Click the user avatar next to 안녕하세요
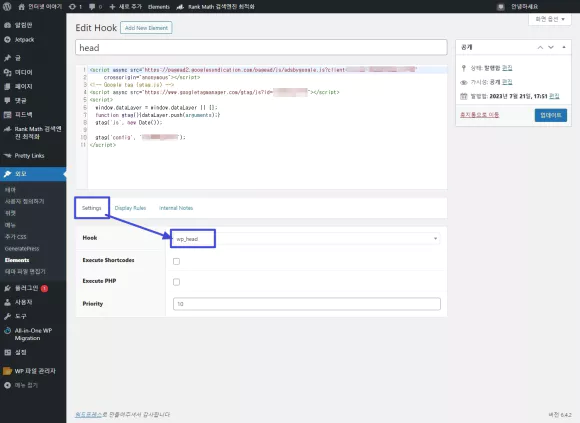The image size is (580, 423). coord(501,7)
